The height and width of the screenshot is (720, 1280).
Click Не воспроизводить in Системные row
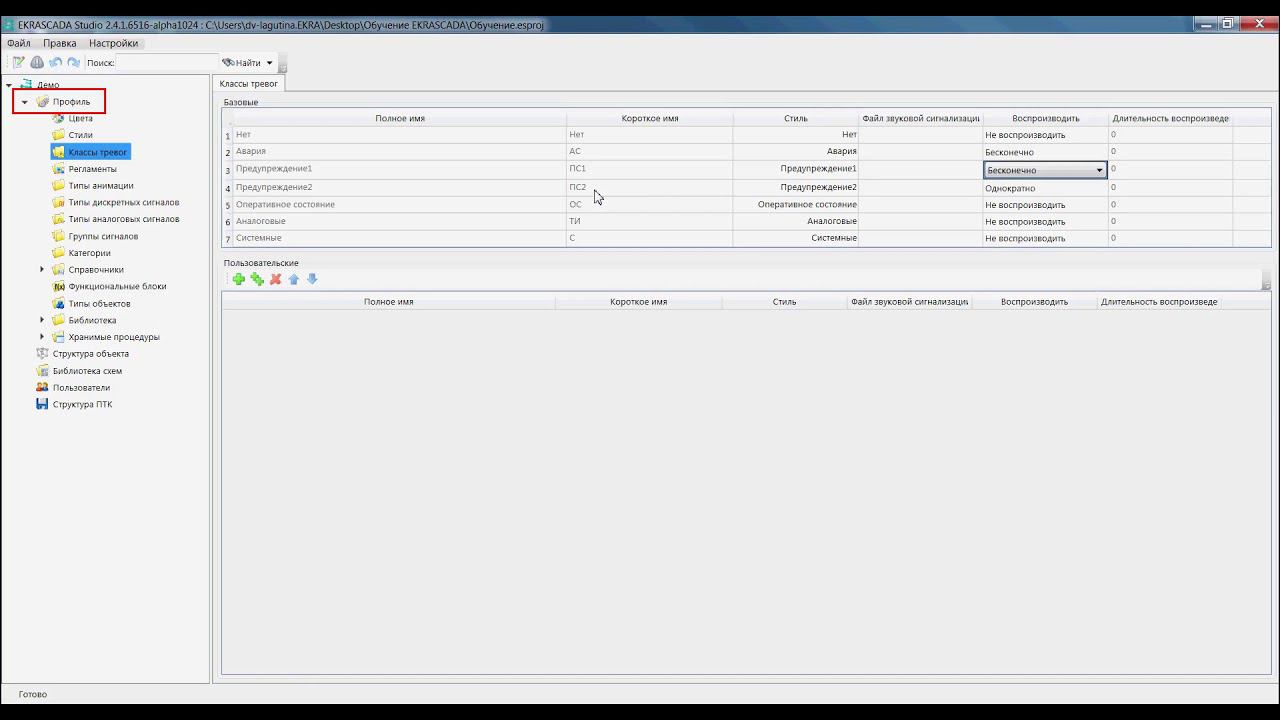1045,238
